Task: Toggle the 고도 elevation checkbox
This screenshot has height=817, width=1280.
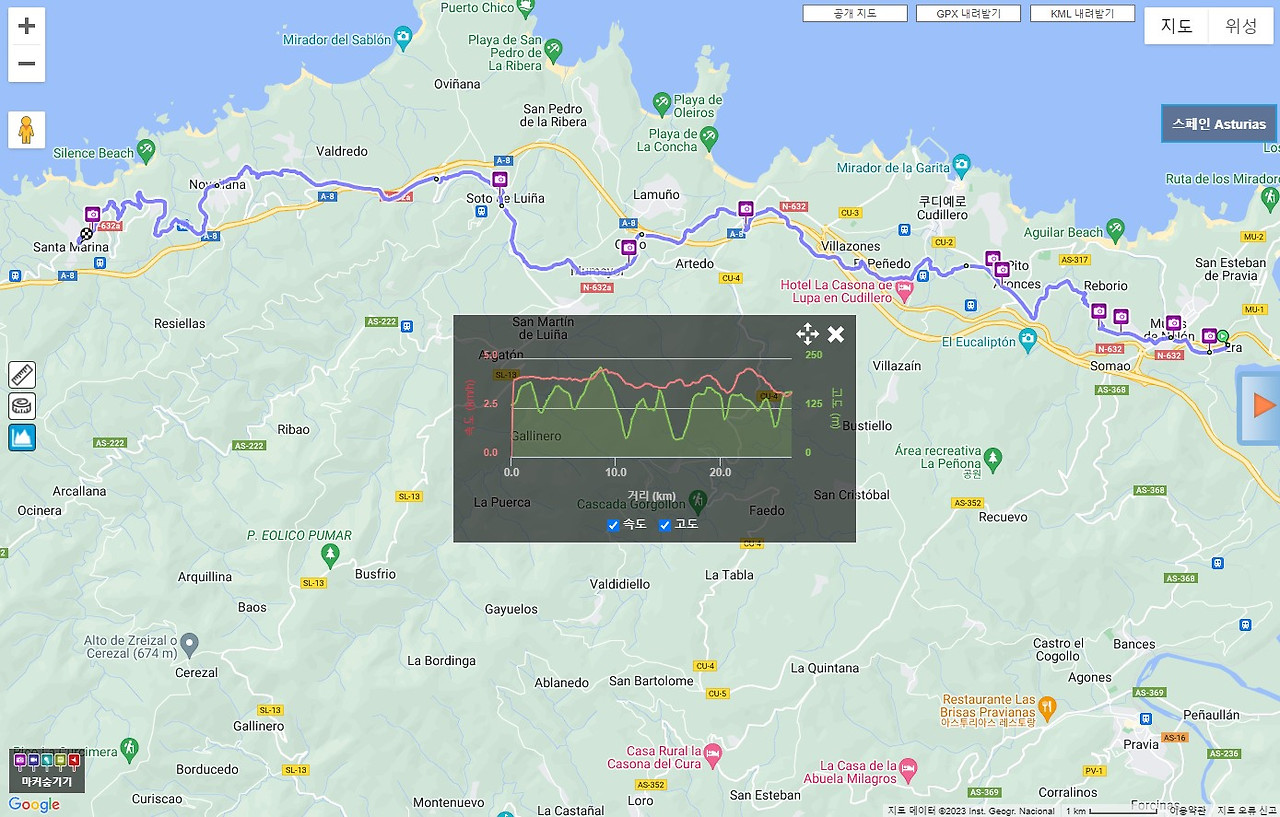Action: (665, 525)
